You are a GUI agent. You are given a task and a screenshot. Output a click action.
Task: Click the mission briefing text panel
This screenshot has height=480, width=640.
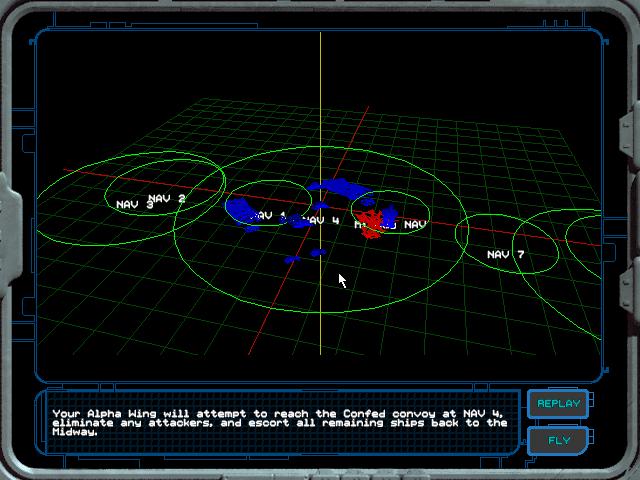point(282,423)
